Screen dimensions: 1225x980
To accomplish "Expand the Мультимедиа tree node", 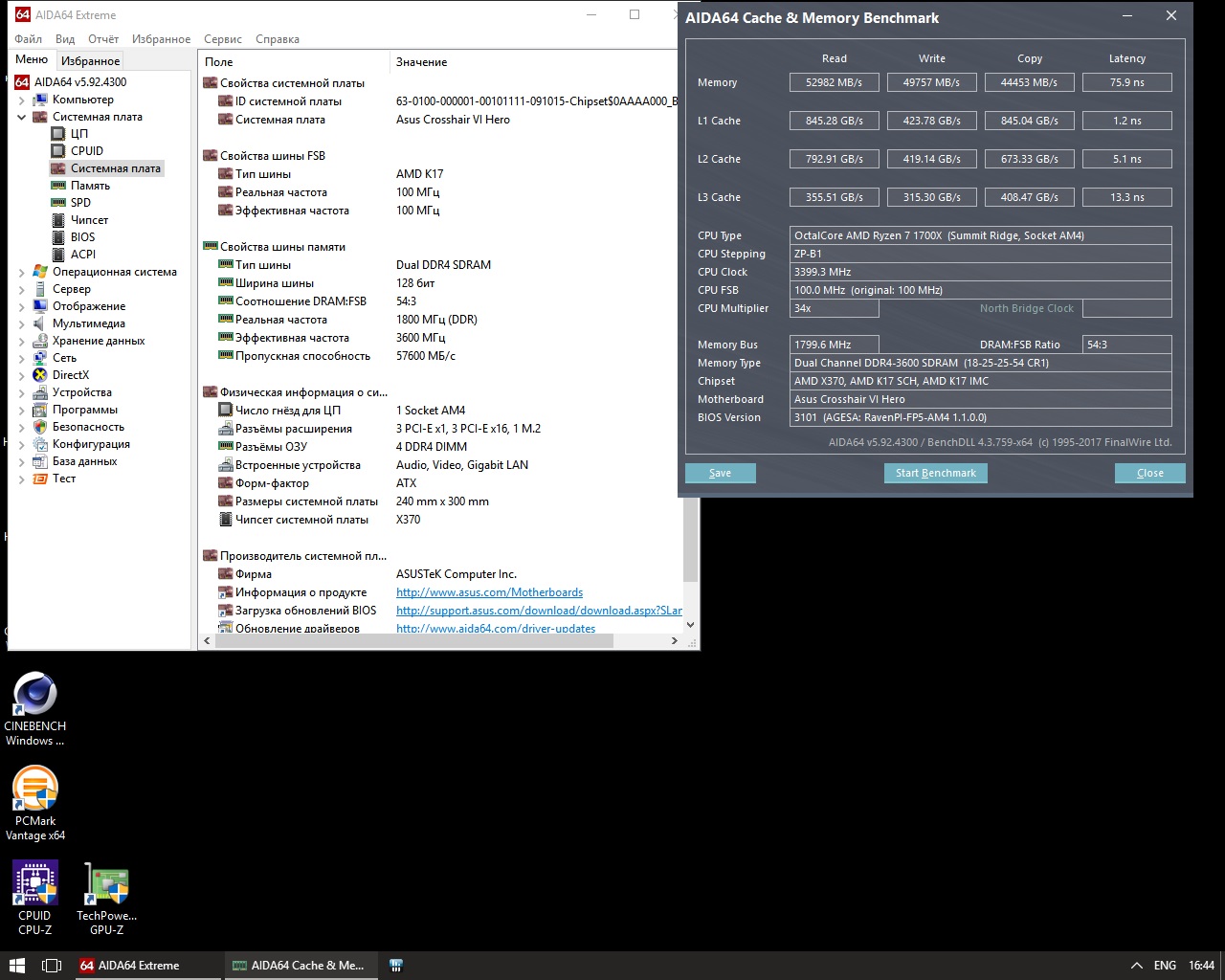I will 22,323.
